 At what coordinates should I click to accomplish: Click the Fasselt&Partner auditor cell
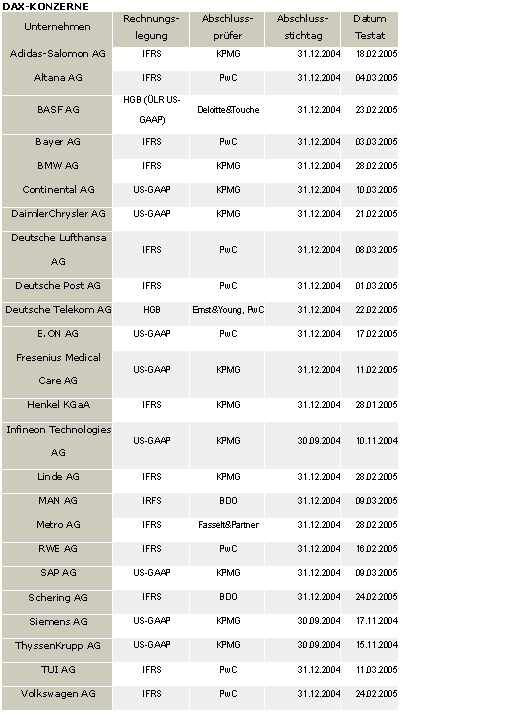point(227,525)
